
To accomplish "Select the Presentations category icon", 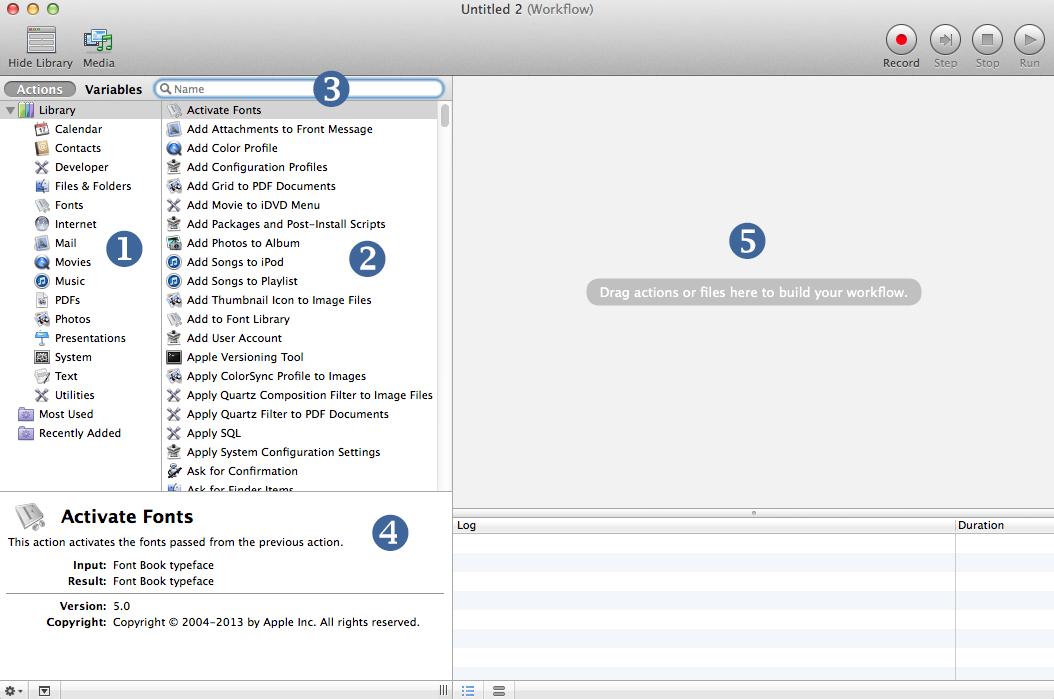I will (x=42, y=338).
